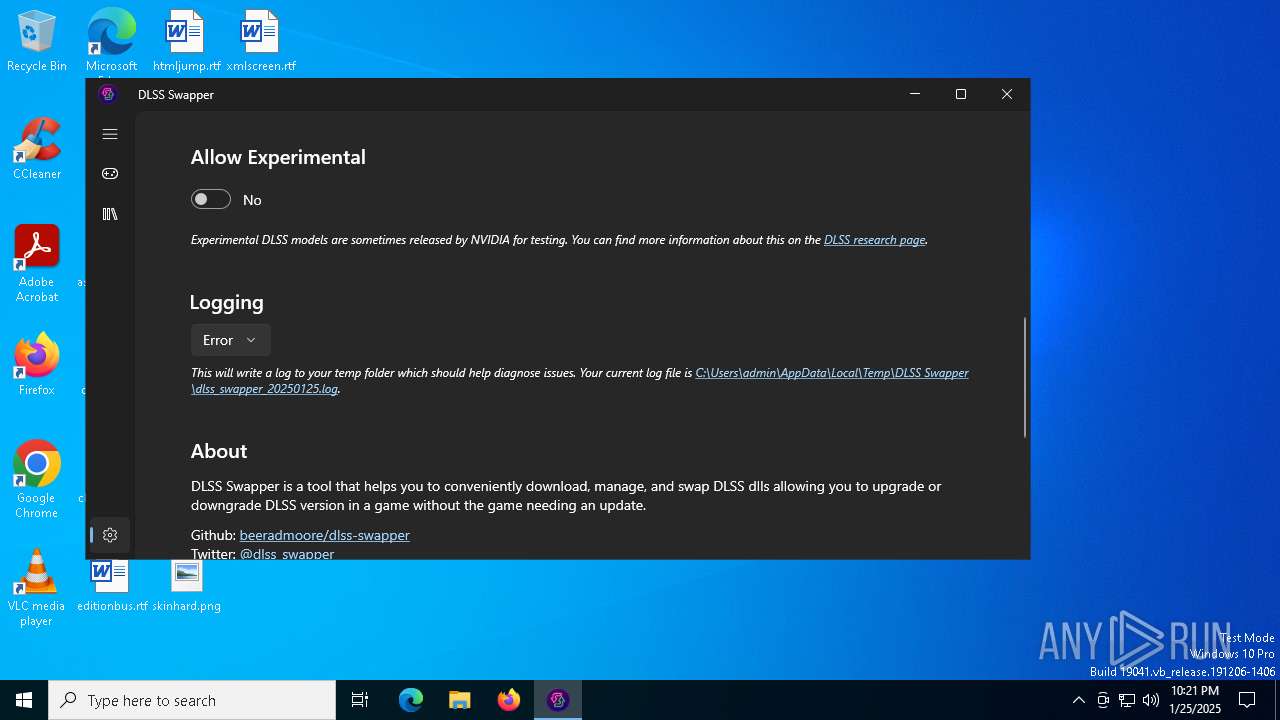Click the Logging section heading
Image resolution: width=1280 pixels, height=720 pixels.
pos(227,302)
